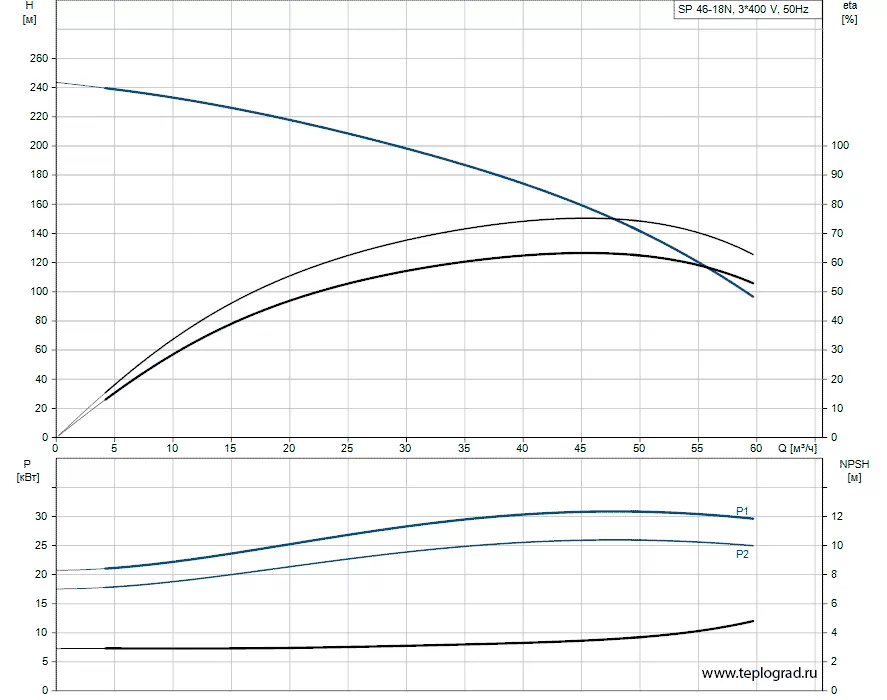Click the 100 tick on eta axis
887x700 pixels.
point(840,145)
